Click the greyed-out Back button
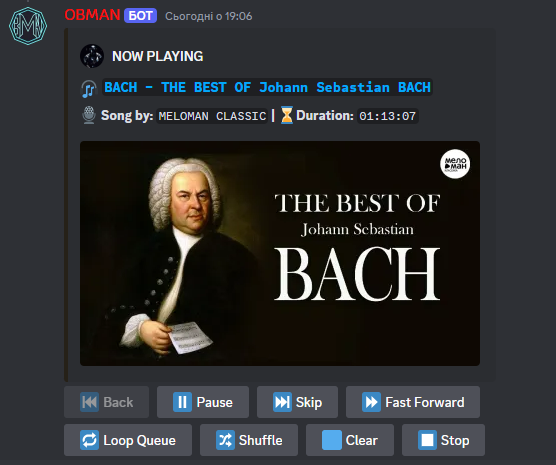This screenshot has width=556, height=465. coord(106,402)
